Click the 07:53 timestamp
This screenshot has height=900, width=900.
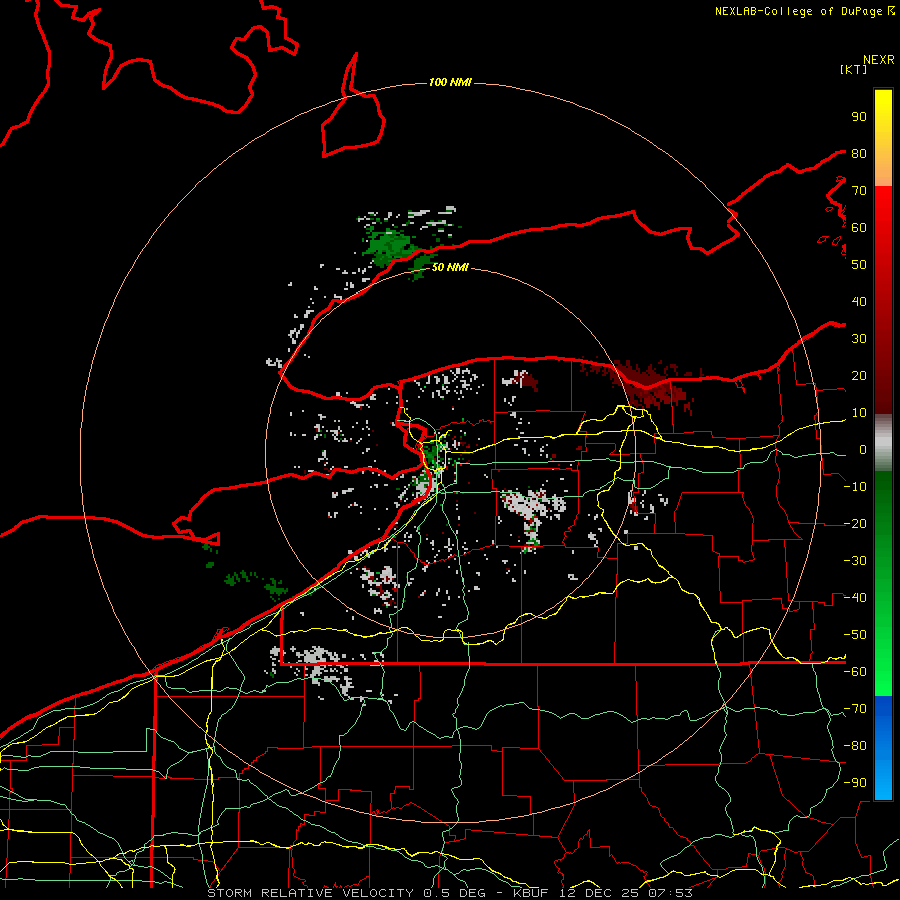tap(670, 893)
